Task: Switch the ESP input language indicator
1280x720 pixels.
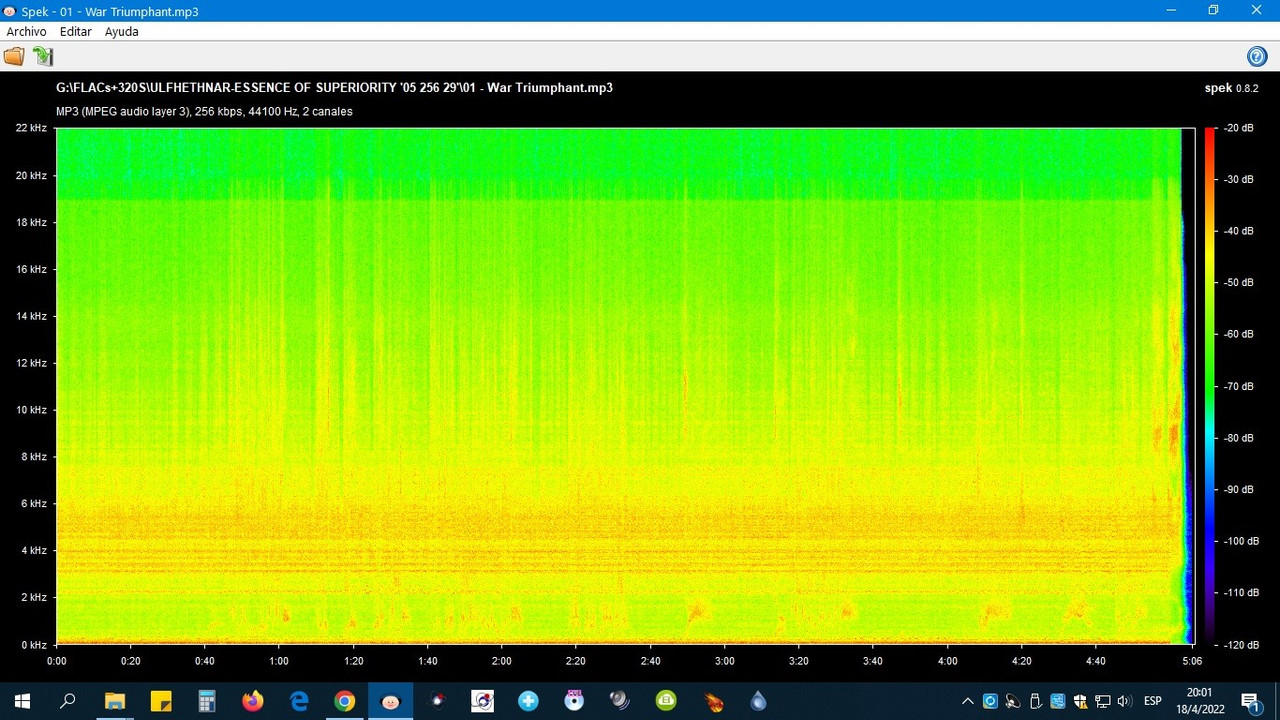Action: [x=1152, y=701]
